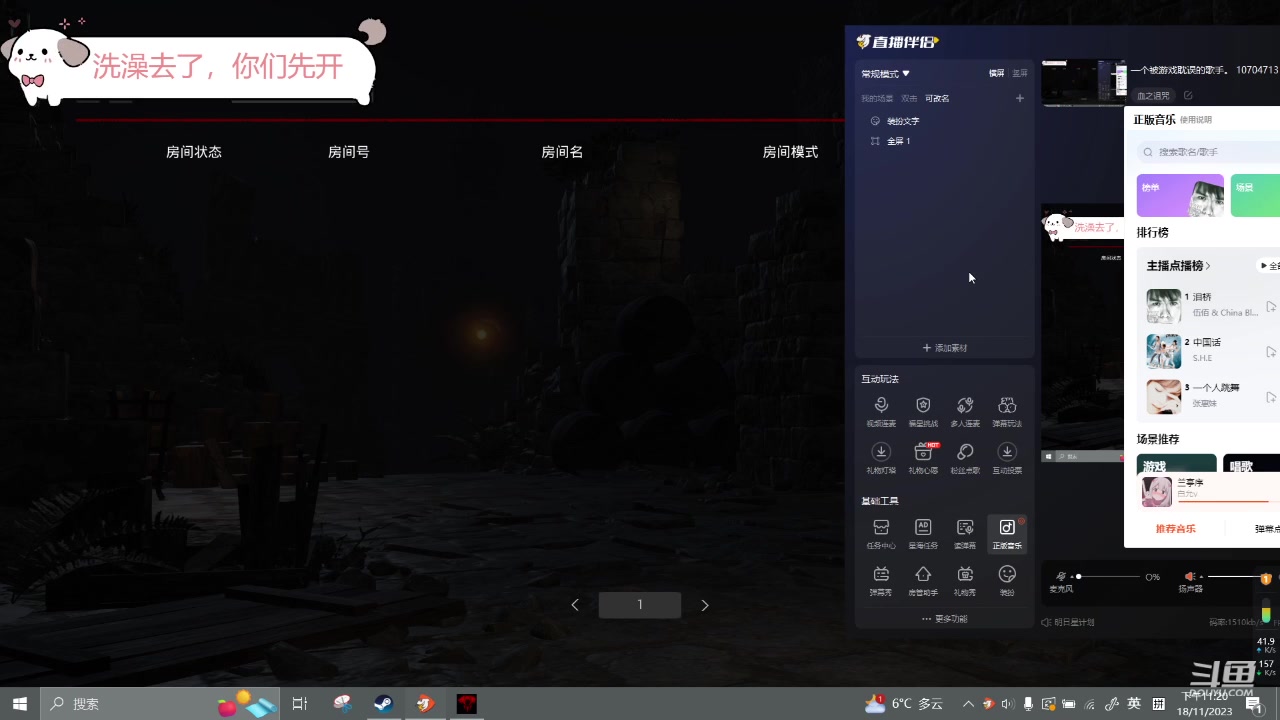
Task: Open 礼物秀 gift show tool
Action: pos(965,580)
